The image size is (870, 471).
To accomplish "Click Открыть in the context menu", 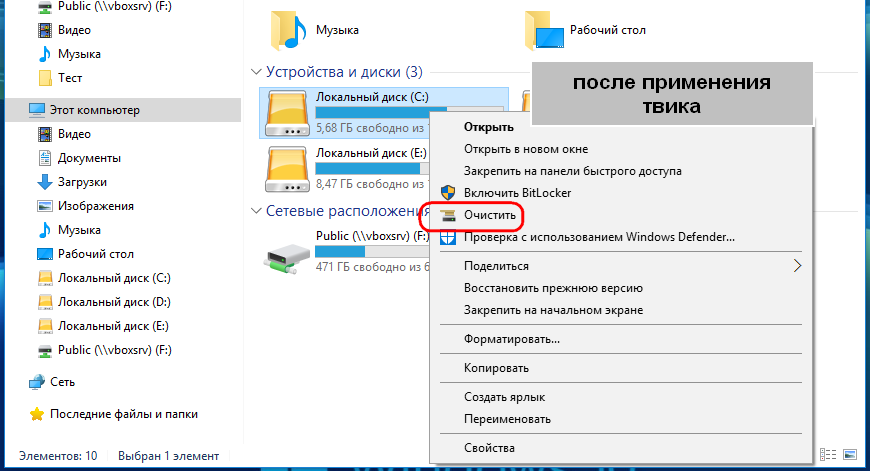I will tap(488, 127).
